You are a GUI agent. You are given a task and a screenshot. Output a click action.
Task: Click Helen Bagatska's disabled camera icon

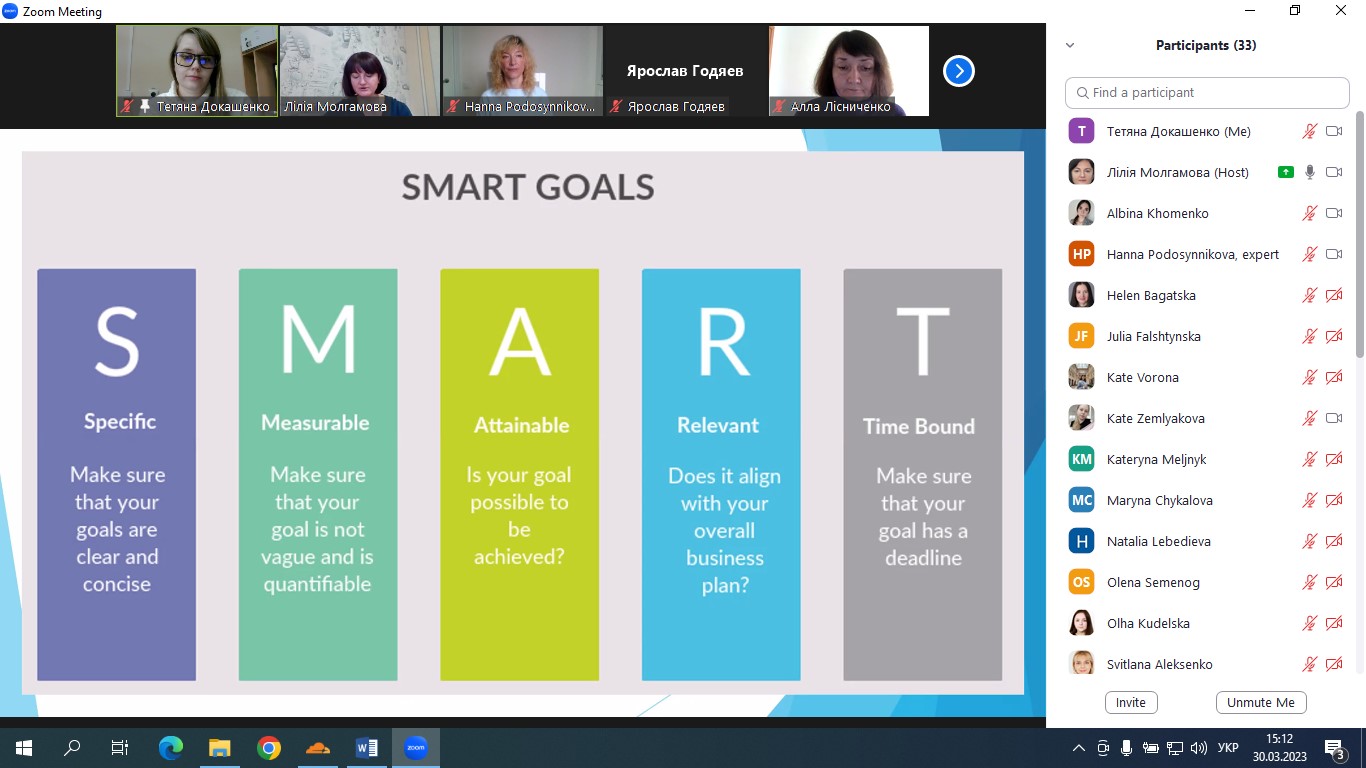click(x=1334, y=295)
